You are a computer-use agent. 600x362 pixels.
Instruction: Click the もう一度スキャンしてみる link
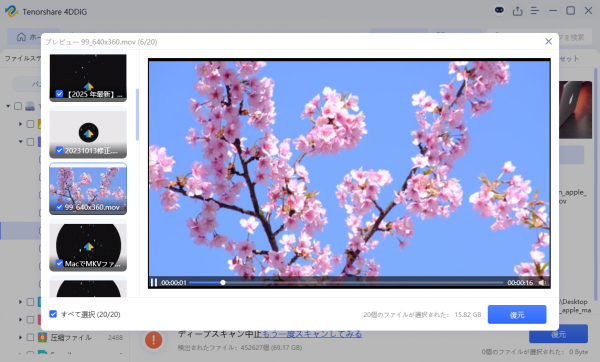tap(312, 334)
